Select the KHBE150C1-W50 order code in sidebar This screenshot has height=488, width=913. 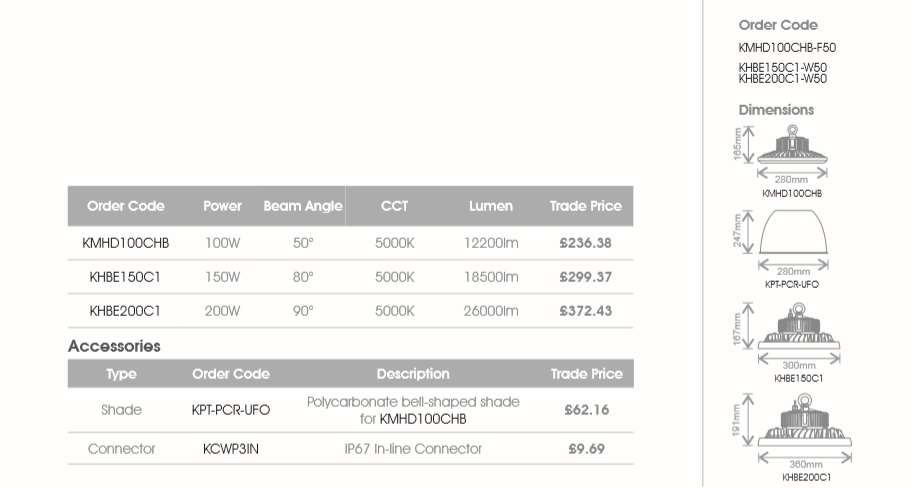click(x=782, y=67)
